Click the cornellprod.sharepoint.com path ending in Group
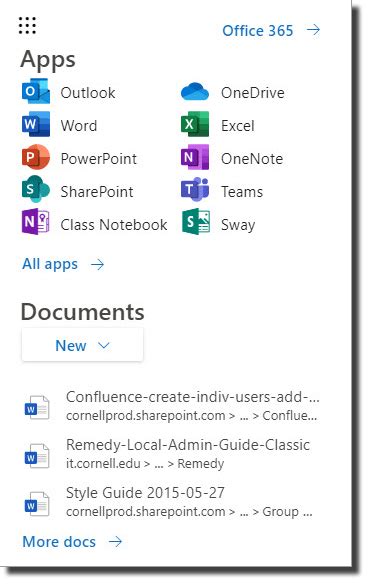 (x=189, y=512)
